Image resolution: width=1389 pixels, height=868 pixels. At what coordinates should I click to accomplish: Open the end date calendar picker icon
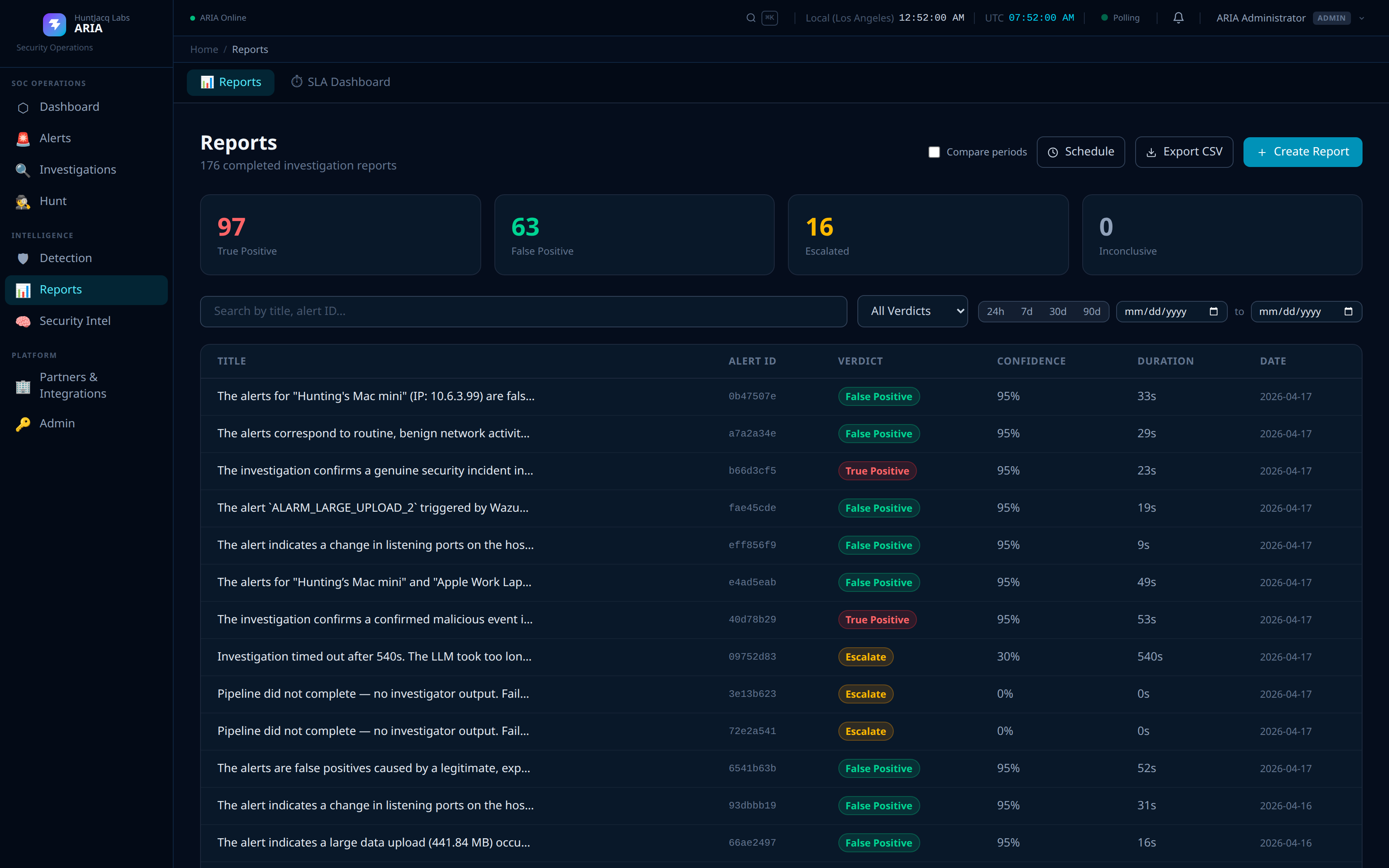(x=1348, y=311)
